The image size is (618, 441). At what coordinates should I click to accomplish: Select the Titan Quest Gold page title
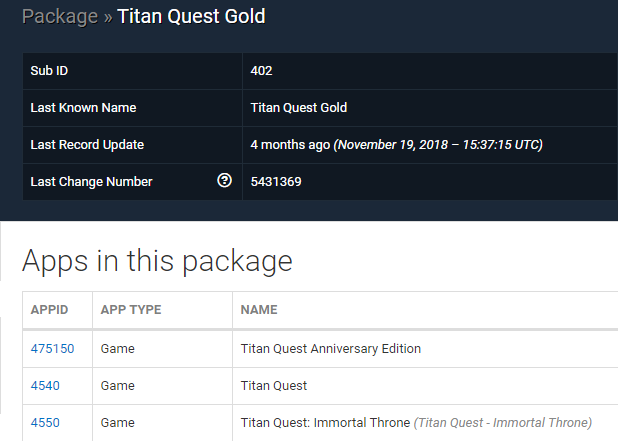[192, 17]
